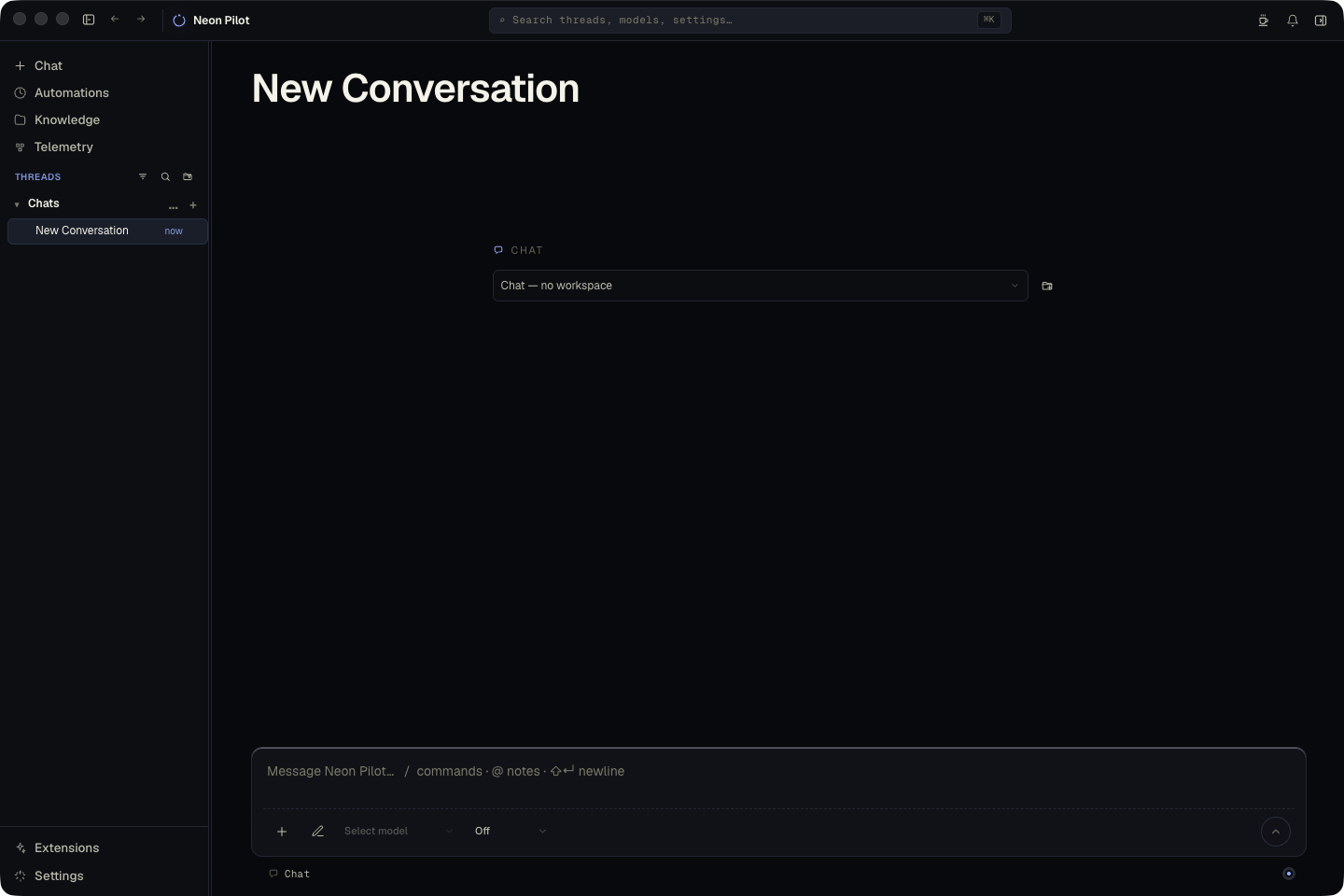The image size is (1344, 896).
Task: Focus the Search threads, models, settings field
Action: 750,20
